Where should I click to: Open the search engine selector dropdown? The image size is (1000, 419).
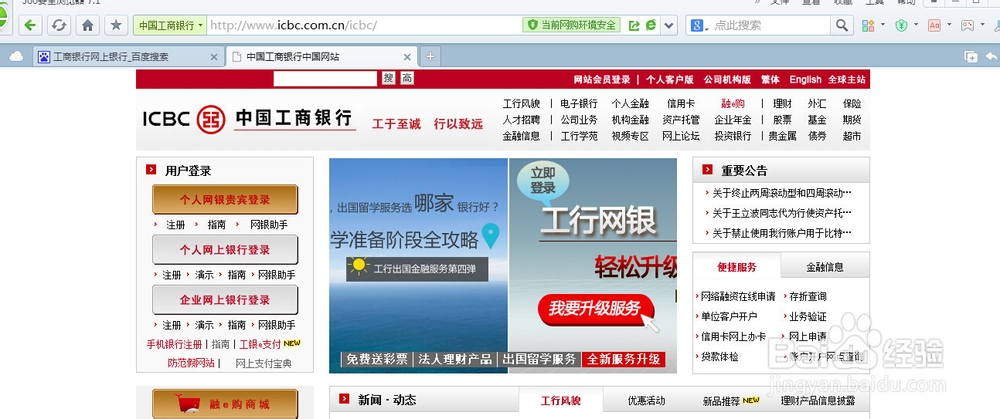700,26
